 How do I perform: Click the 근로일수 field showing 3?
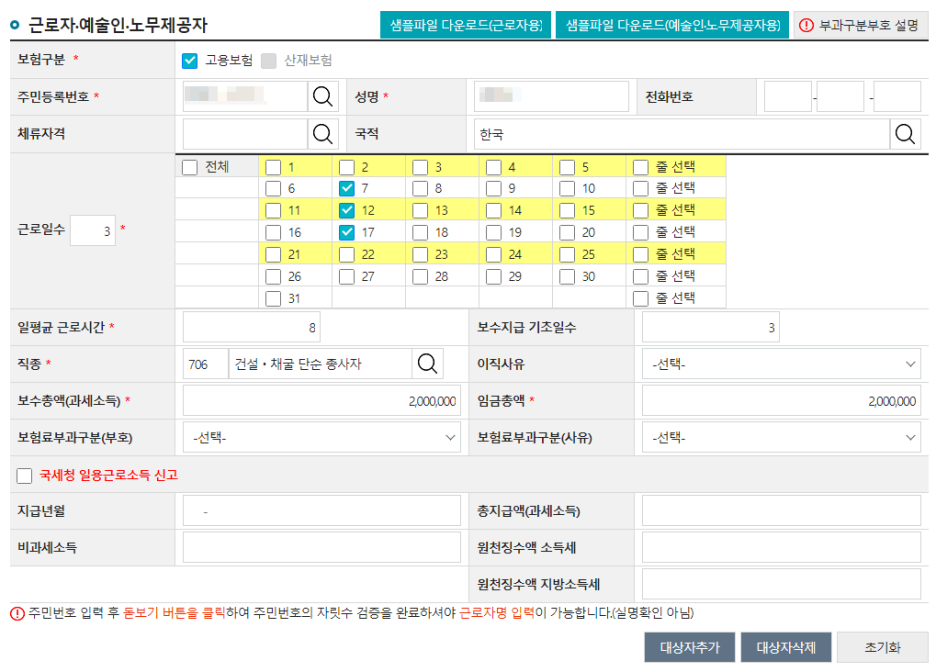(x=93, y=230)
